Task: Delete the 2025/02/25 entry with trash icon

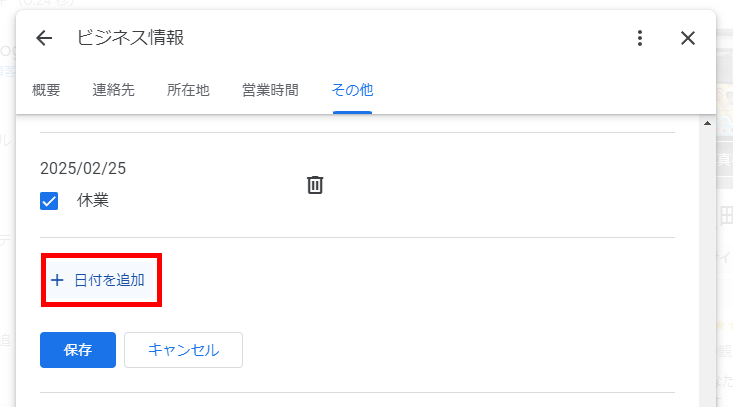Action: (315, 185)
